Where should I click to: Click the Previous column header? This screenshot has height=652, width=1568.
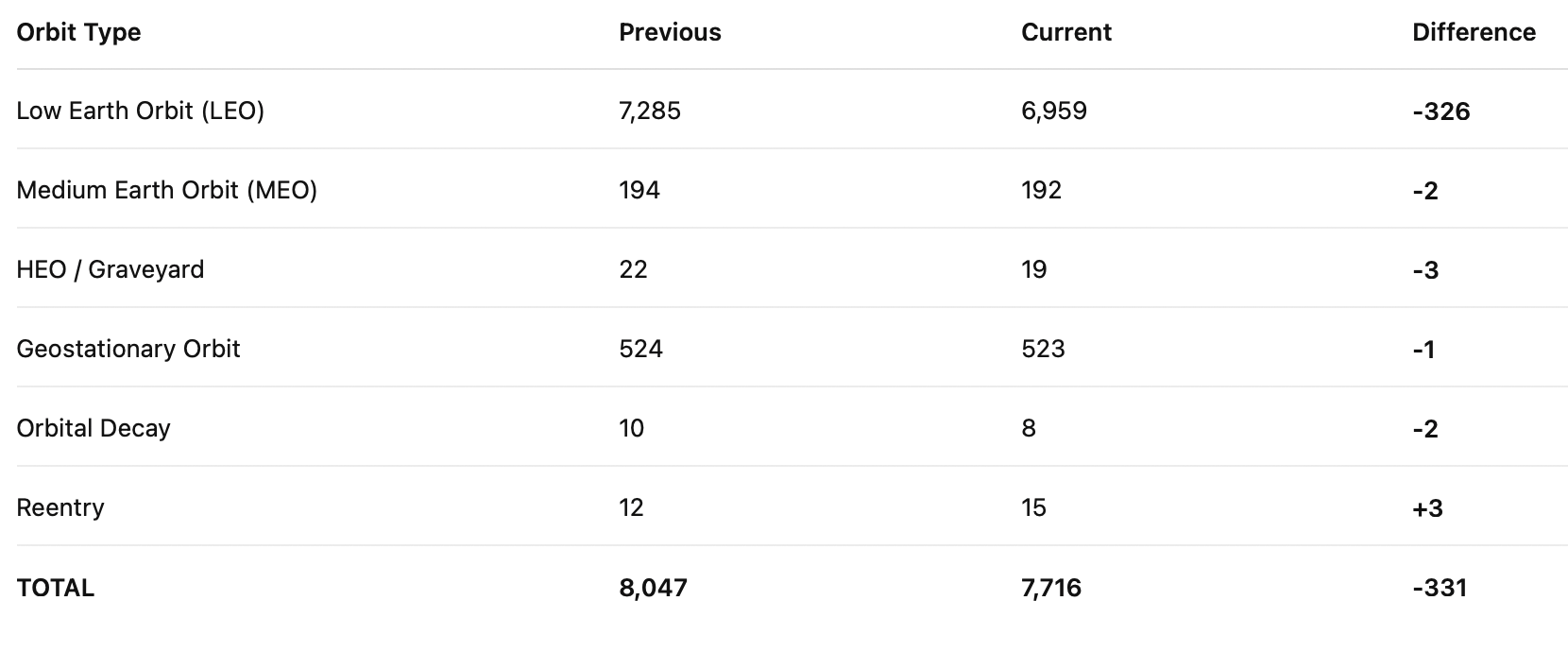click(670, 32)
